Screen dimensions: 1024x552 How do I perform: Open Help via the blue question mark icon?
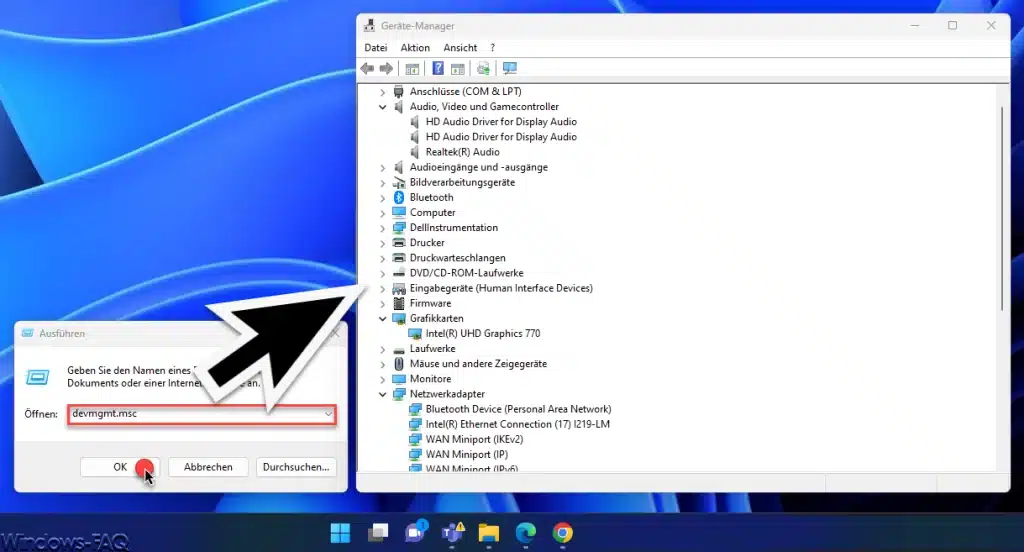click(438, 68)
